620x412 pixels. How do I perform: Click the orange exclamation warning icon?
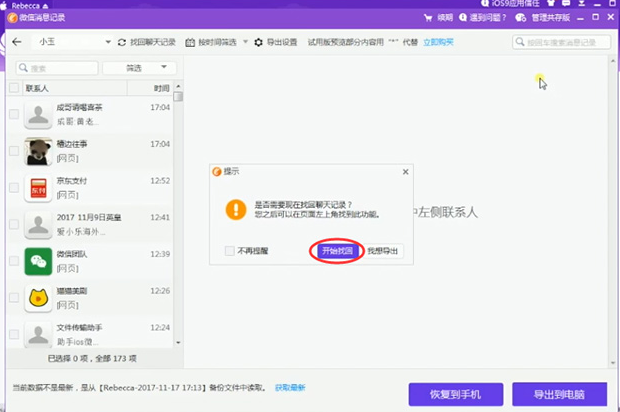coord(236,209)
